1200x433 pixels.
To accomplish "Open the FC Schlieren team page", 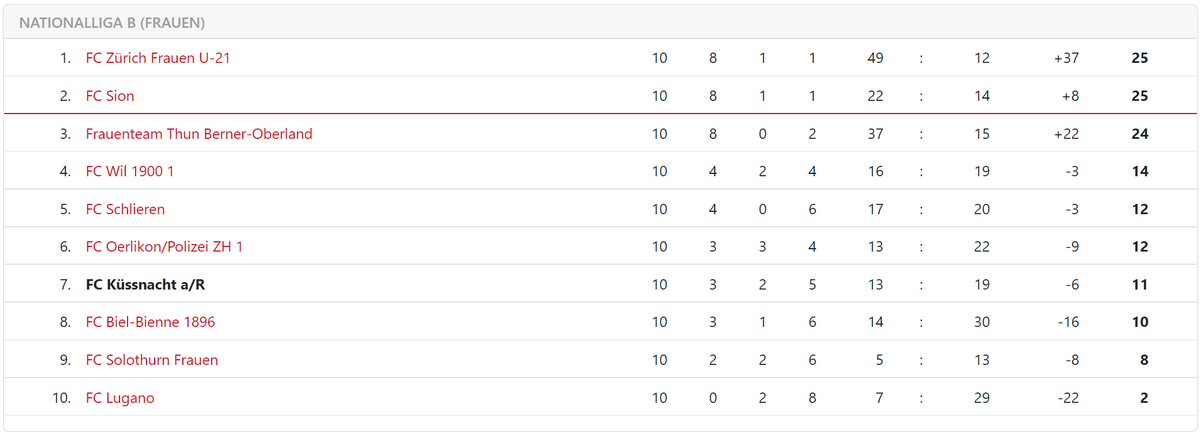I will pos(125,209).
